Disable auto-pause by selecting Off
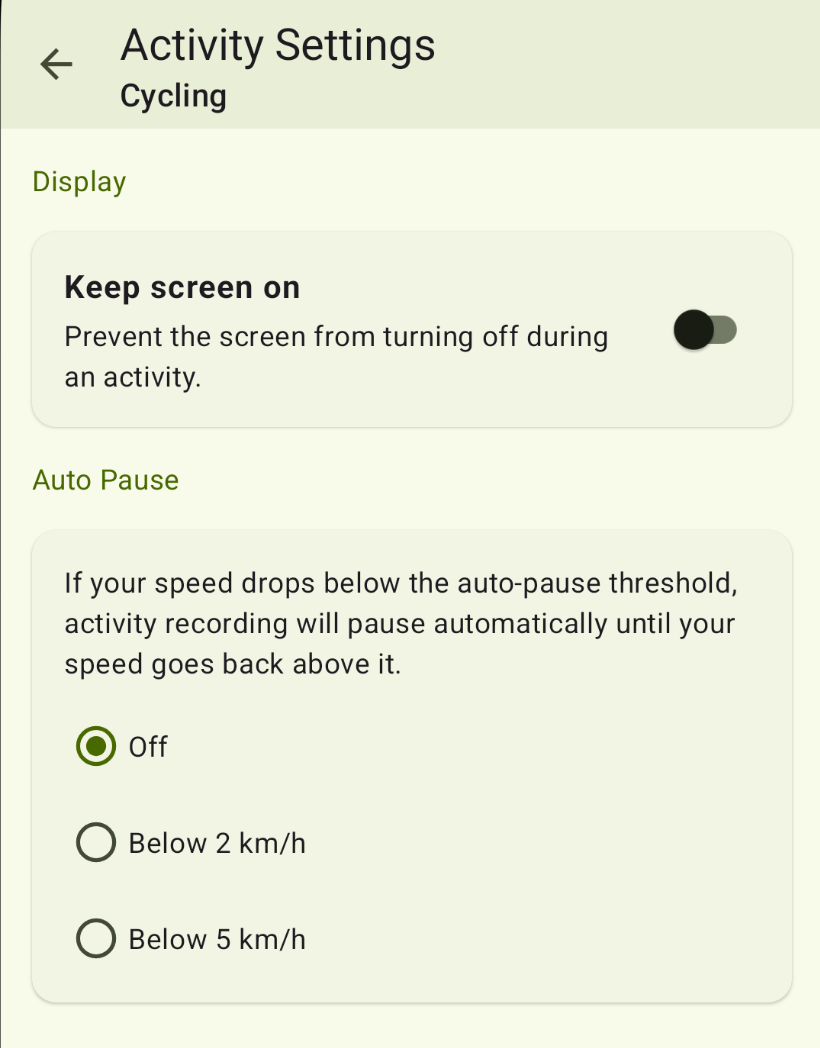This screenshot has width=820, height=1048. (95, 746)
